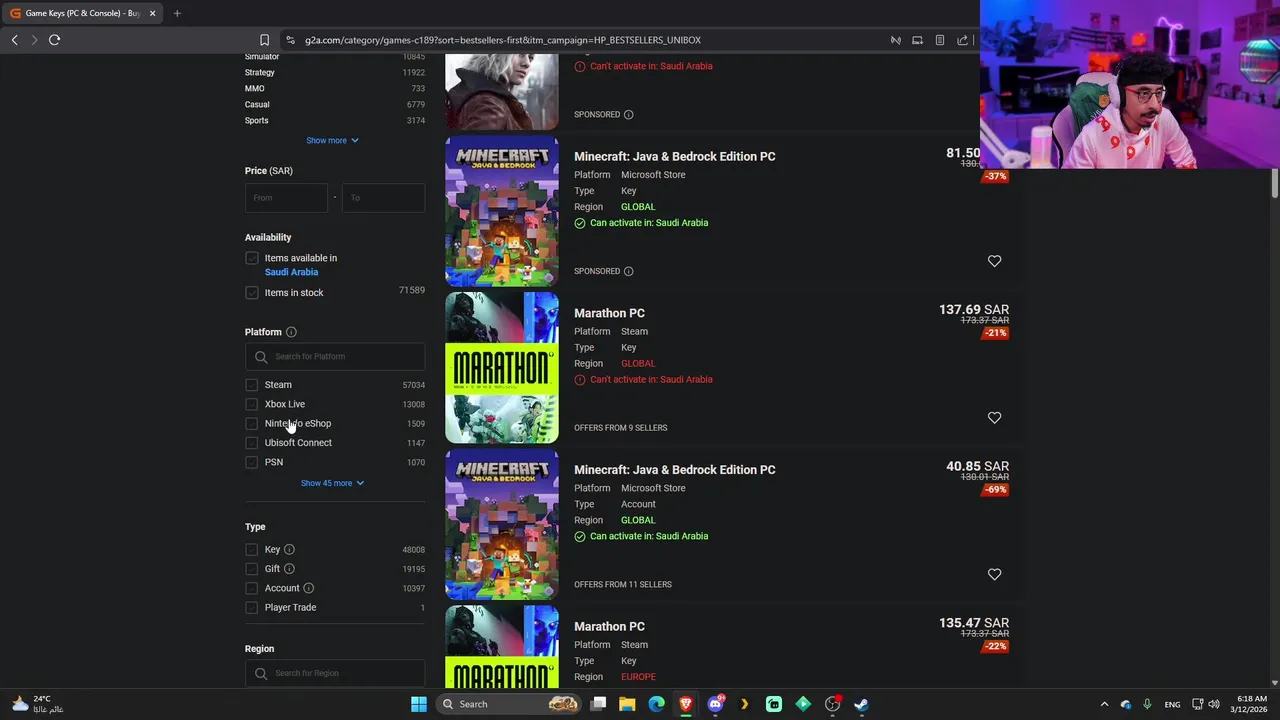Screen dimensions: 1280x720
Task: Click info icon beside Account type
Action: point(308,588)
